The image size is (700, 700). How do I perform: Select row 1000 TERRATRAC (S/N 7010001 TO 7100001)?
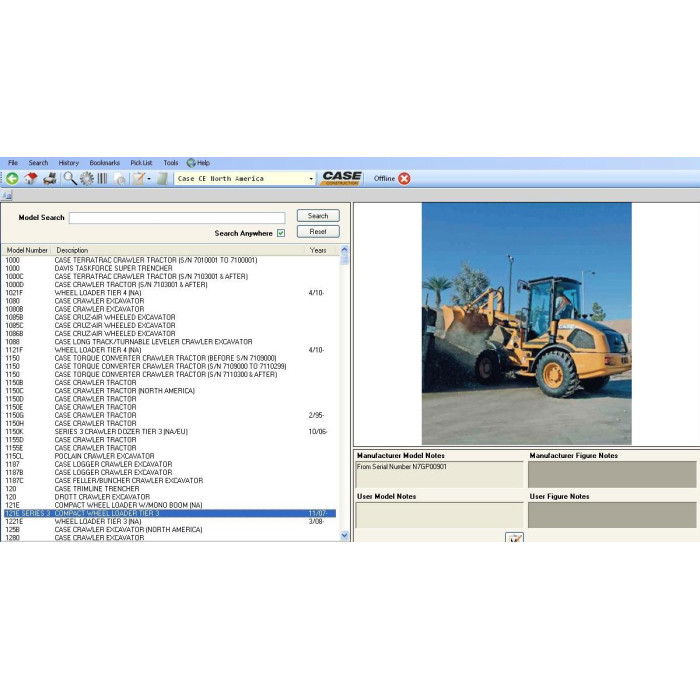170,260
